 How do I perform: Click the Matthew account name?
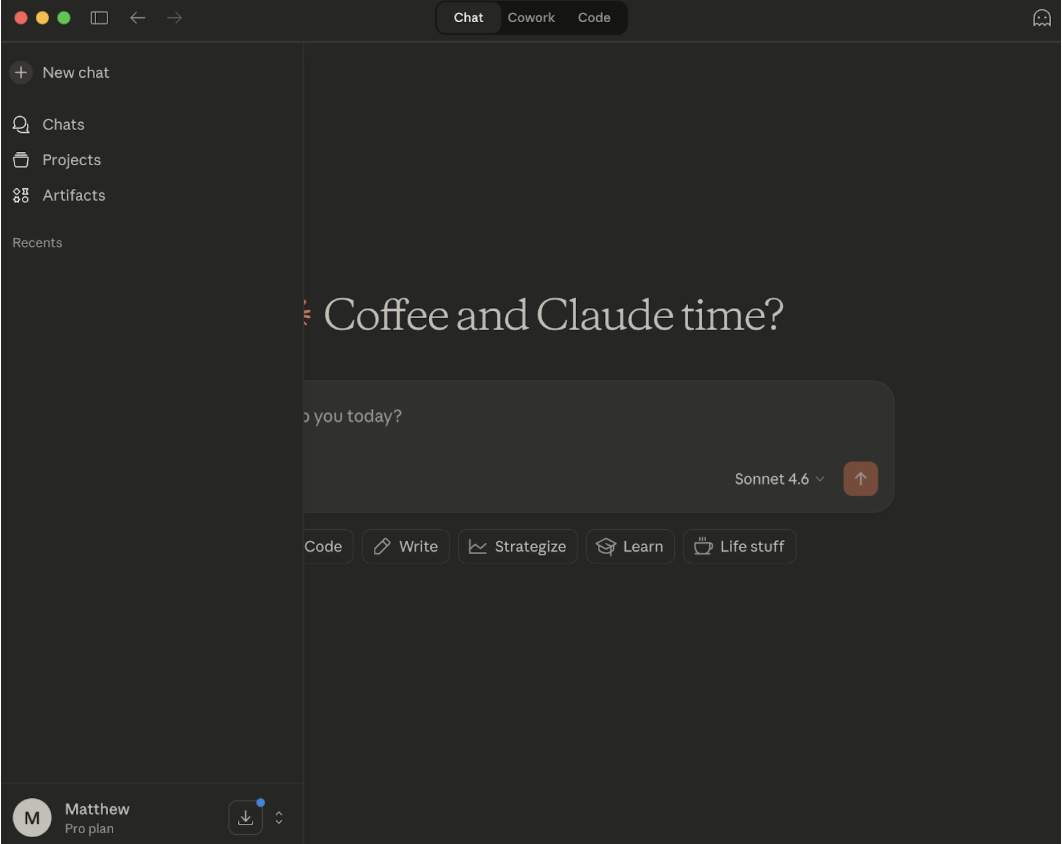(x=97, y=809)
